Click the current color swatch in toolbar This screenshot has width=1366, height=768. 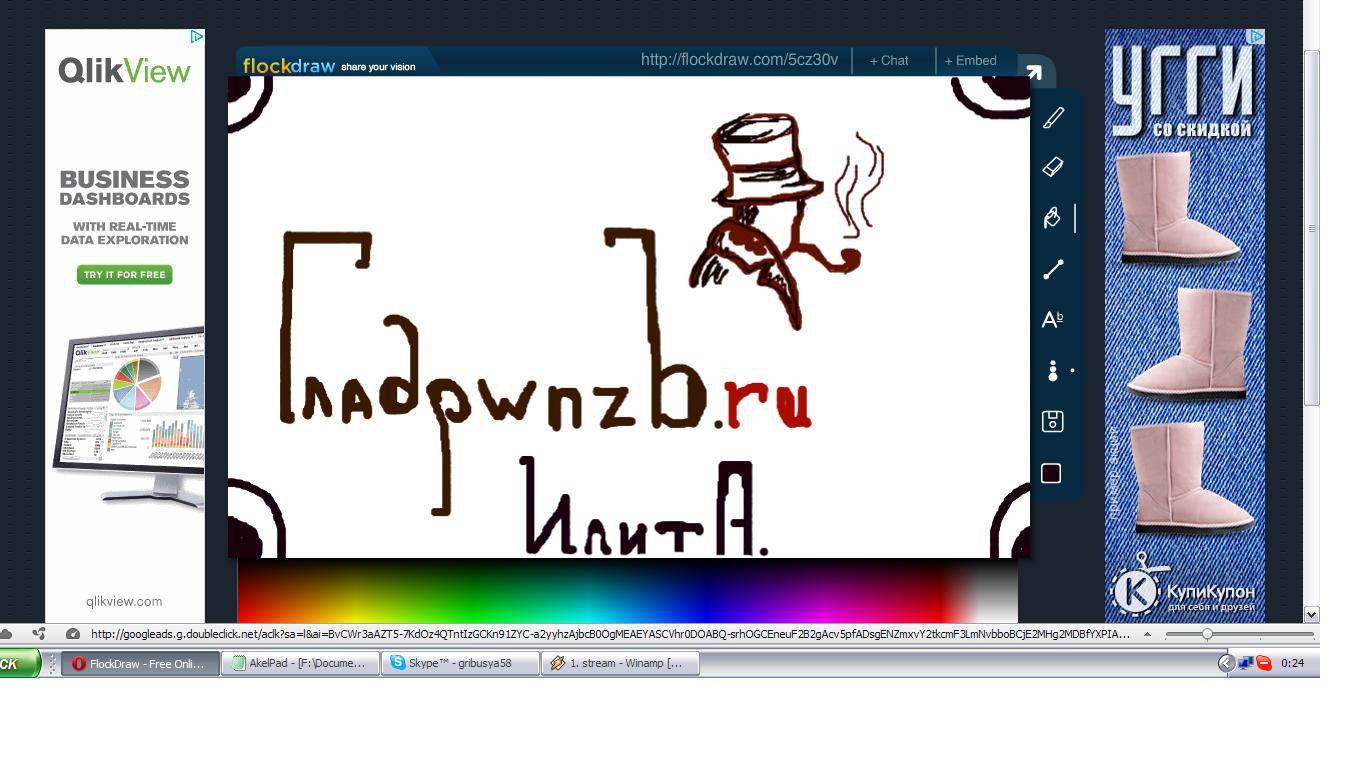pos(1051,473)
